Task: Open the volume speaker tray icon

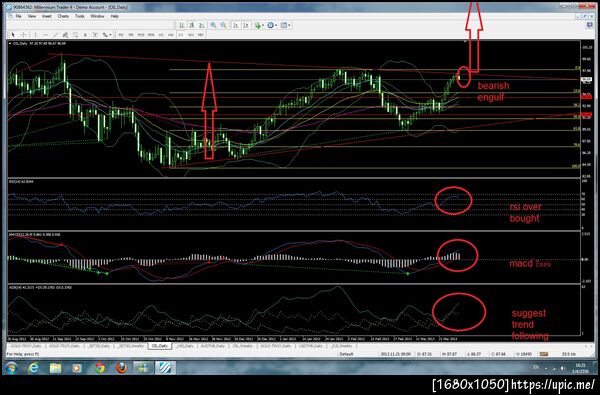Action: tap(562, 369)
